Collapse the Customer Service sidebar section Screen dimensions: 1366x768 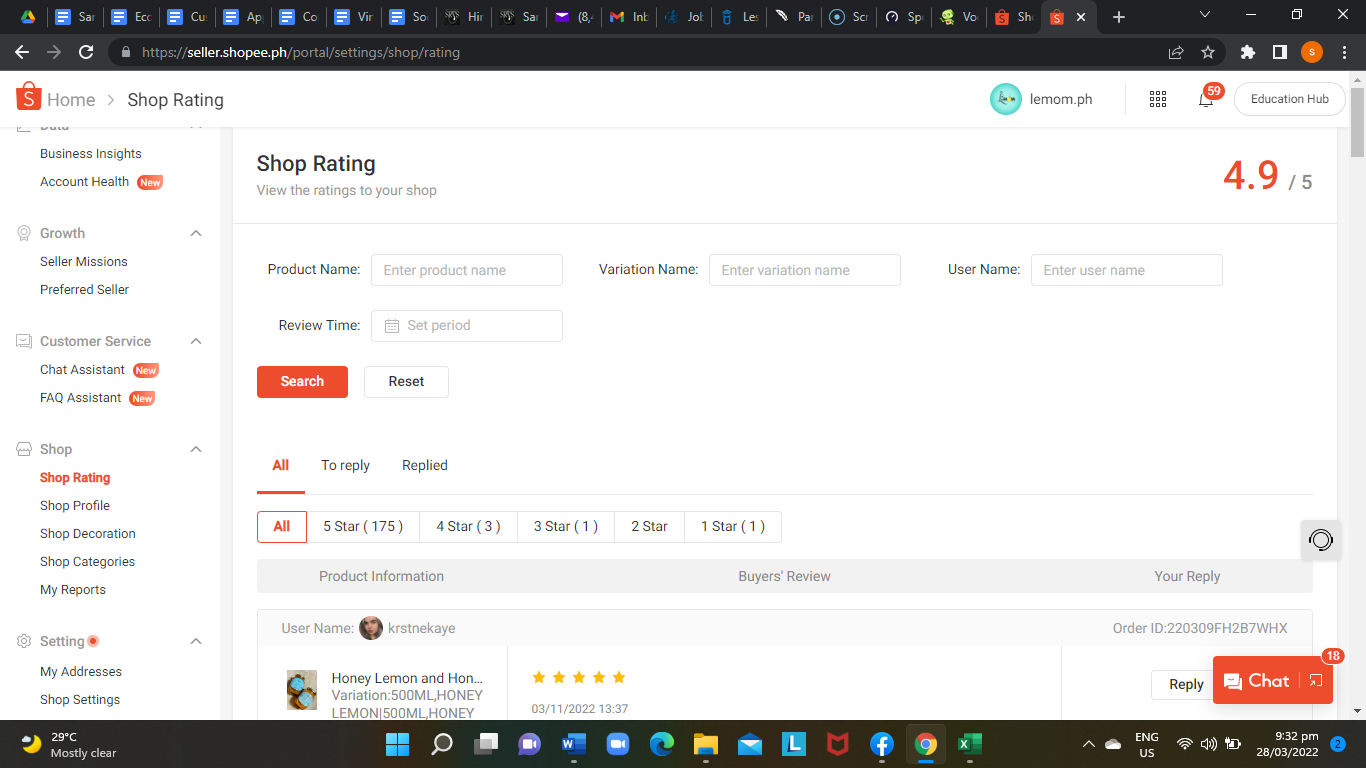(196, 341)
